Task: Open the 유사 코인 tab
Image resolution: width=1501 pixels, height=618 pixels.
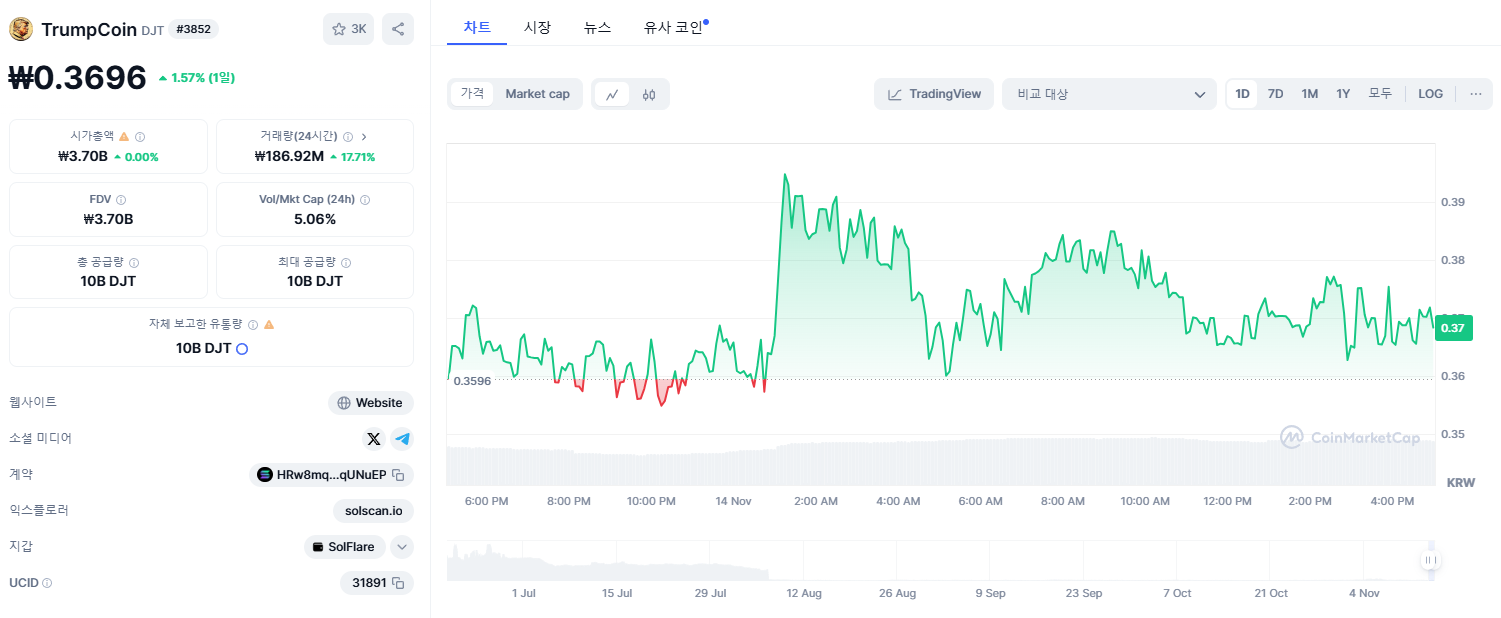Action: pyautogui.click(x=675, y=28)
